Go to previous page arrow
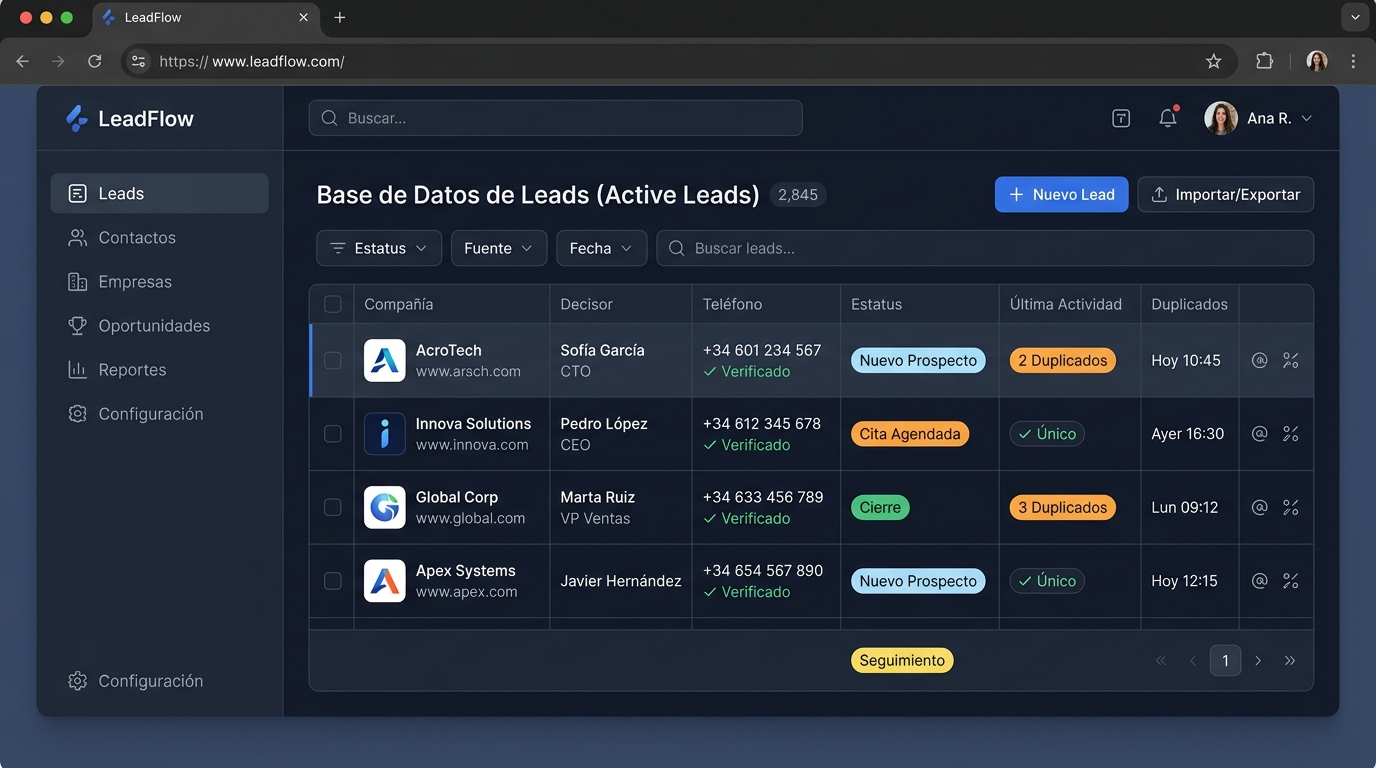1376x768 pixels. tap(1193, 660)
